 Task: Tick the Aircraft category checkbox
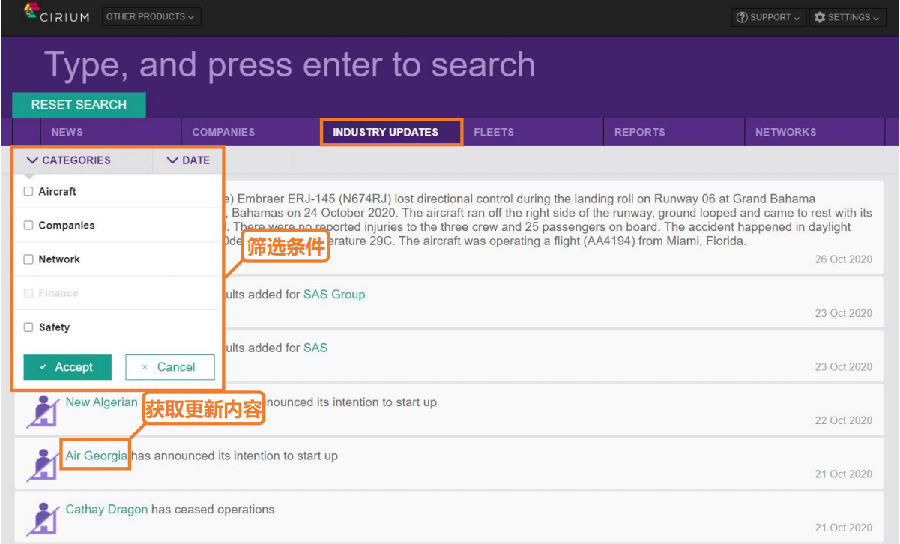tap(29, 191)
